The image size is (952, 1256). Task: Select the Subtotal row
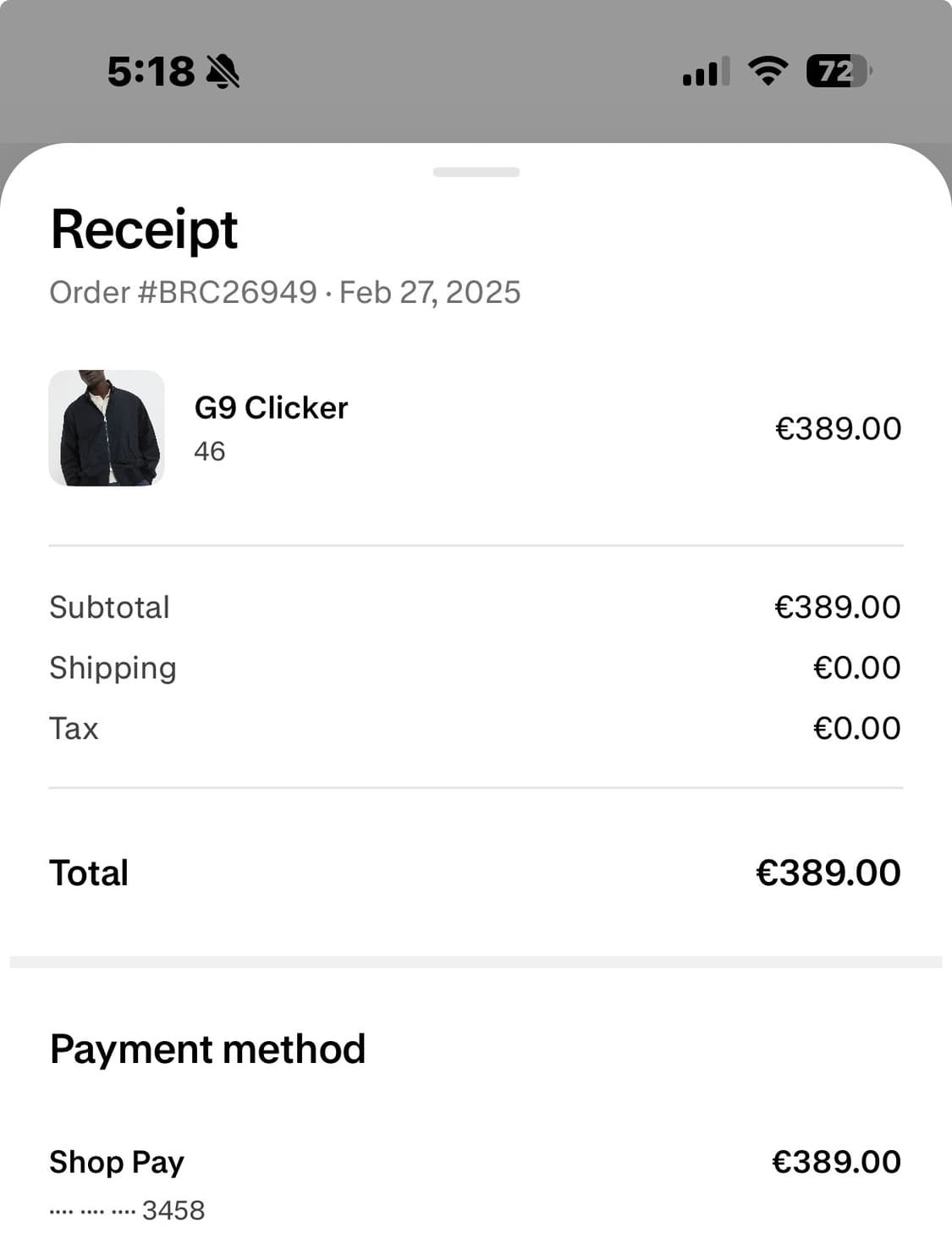(109, 606)
